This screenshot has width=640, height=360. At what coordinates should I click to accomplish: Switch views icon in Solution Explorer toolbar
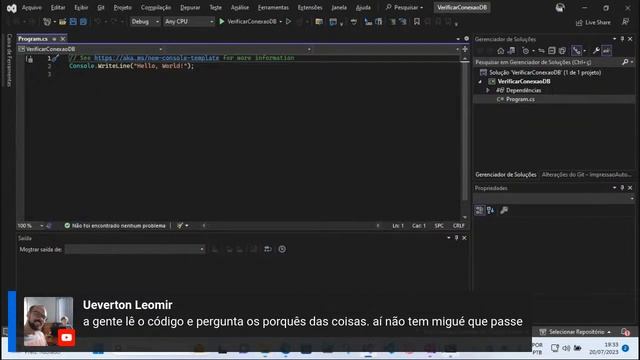pyautogui.click(x=511, y=51)
